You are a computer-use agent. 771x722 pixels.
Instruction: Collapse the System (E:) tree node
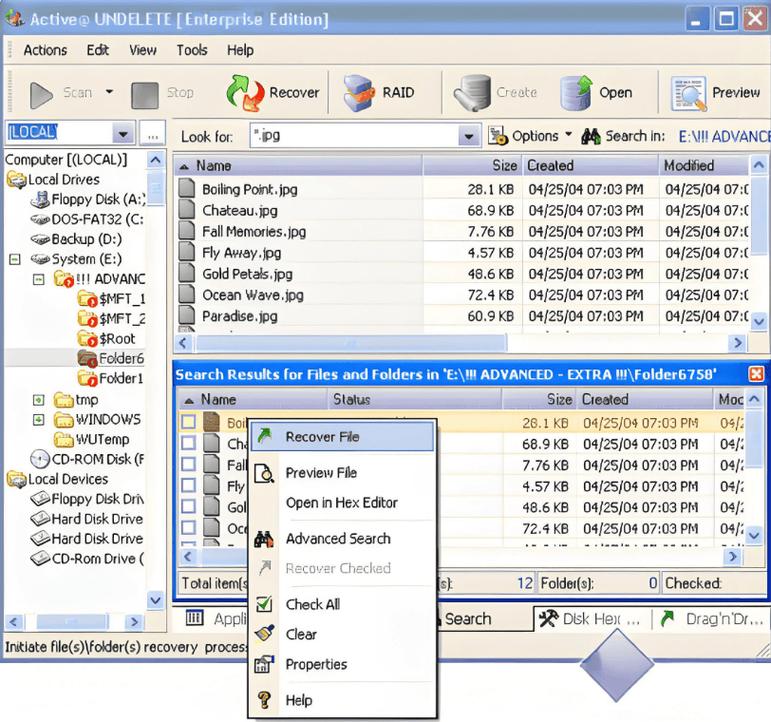15,259
